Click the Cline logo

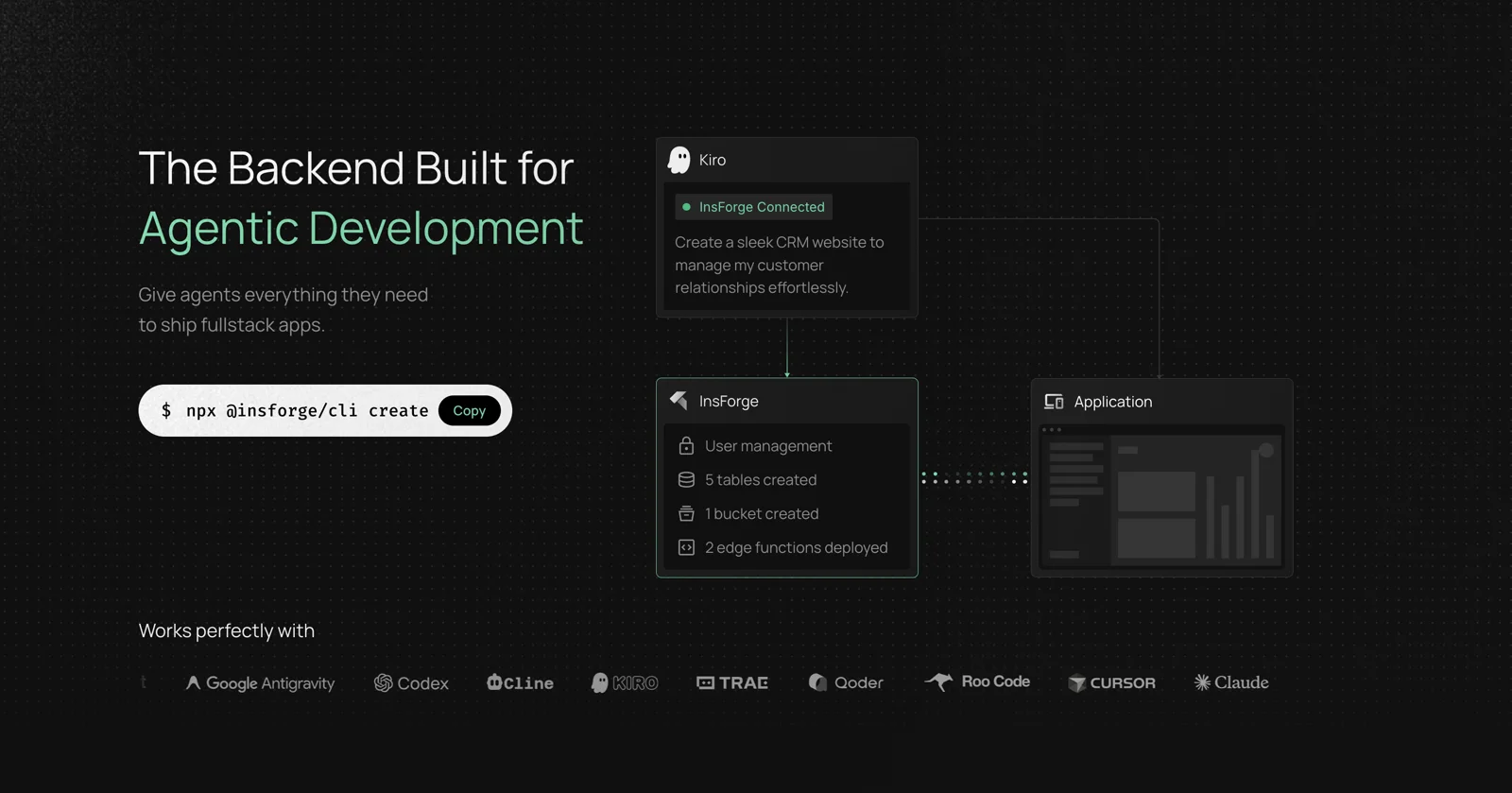click(520, 682)
